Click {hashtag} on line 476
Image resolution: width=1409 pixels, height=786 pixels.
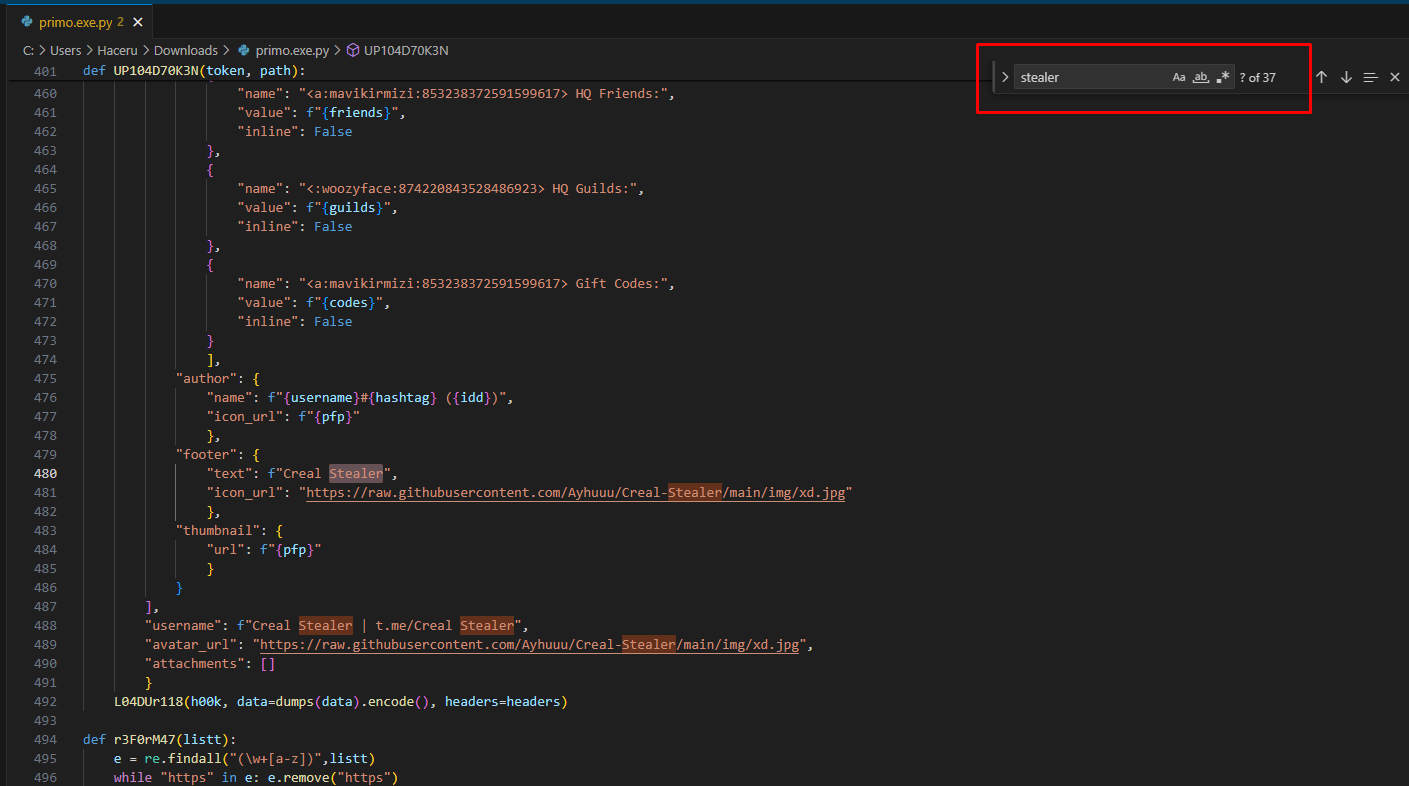[402, 398]
